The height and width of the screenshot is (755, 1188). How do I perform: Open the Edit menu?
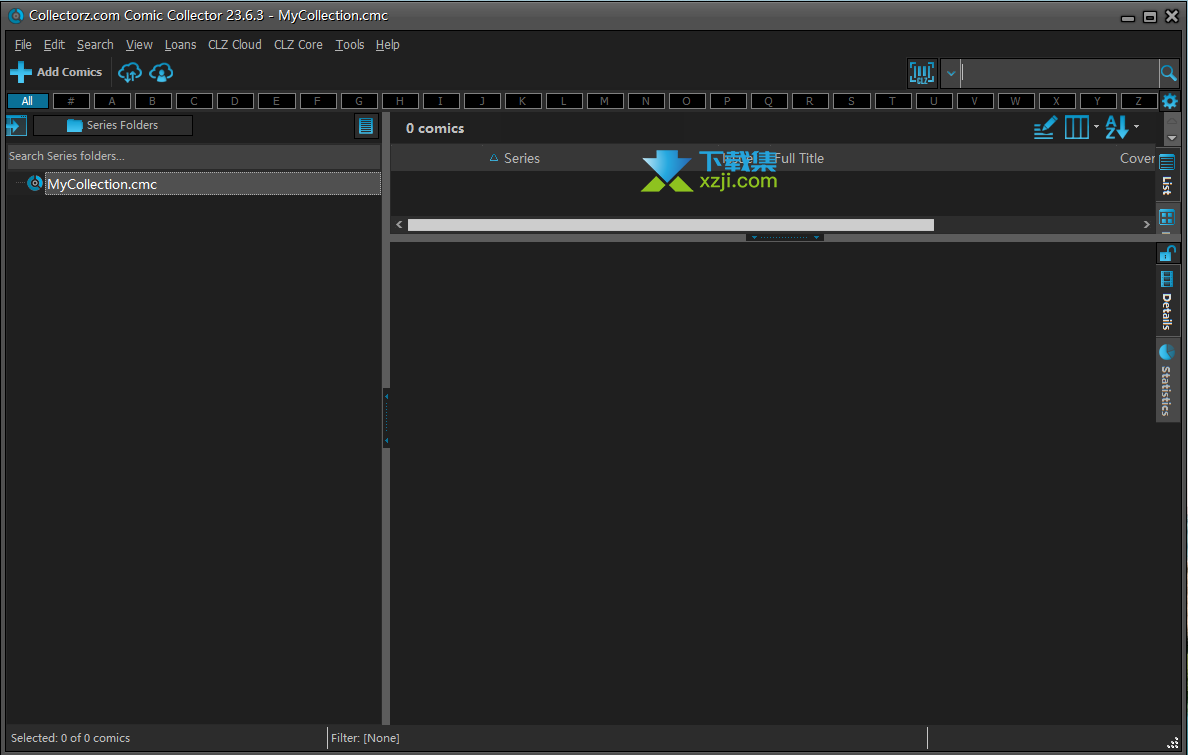point(54,45)
